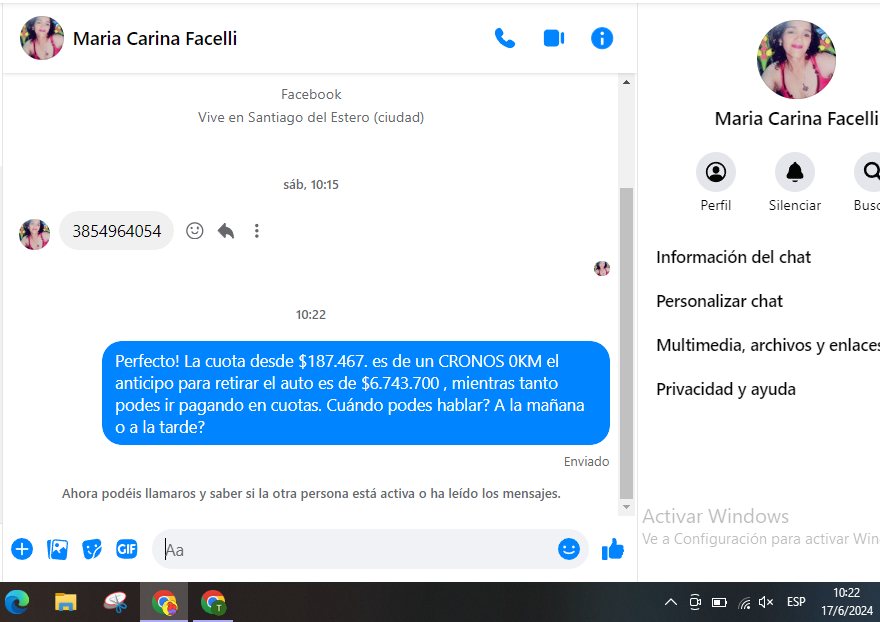Toggle the conversation information panel icon
The height and width of the screenshot is (622, 880).
coord(602,38)
